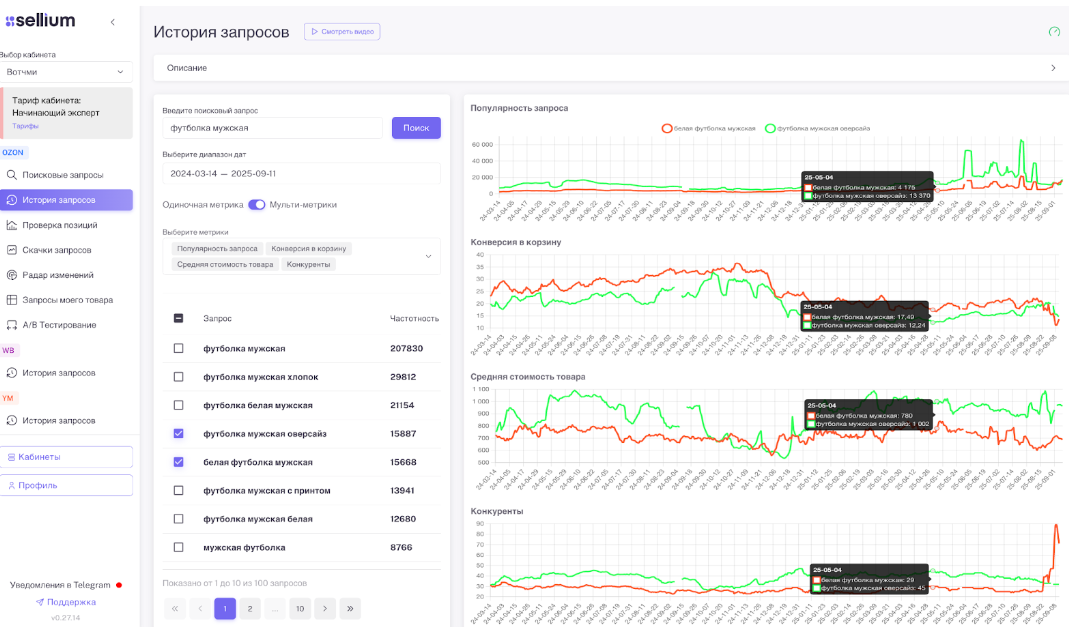
Task: Open Скачки запросов sidebar icon item
Action: coord(12,250)
